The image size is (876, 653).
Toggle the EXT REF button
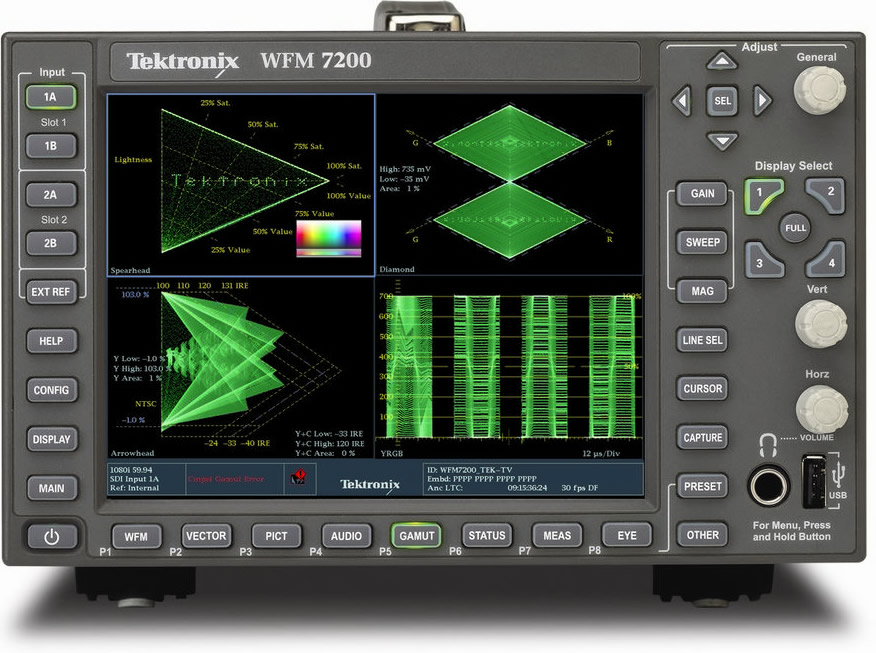(50, 292)
